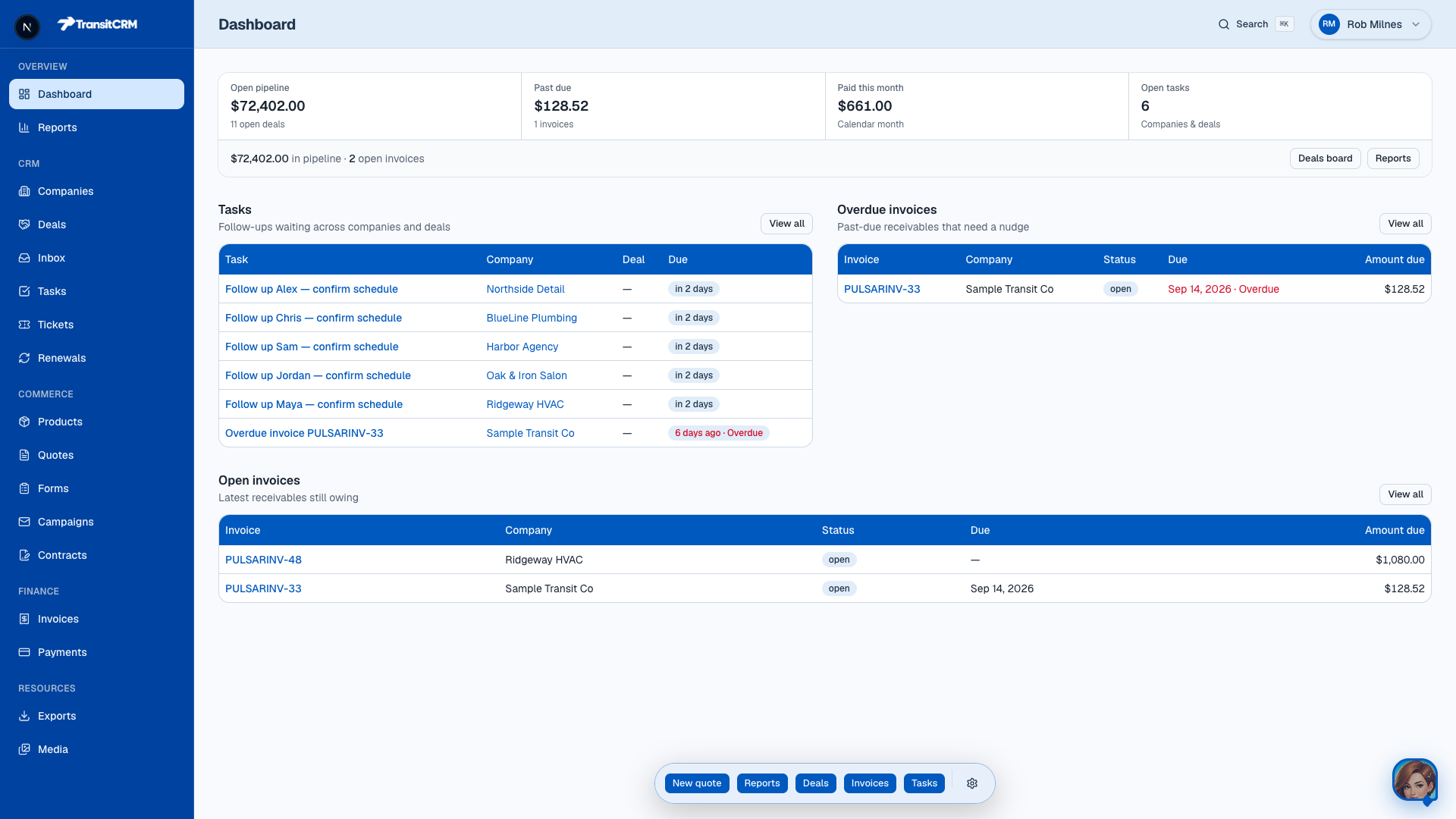Open task Follow up Chris — confirm schedule

(313, 318)
